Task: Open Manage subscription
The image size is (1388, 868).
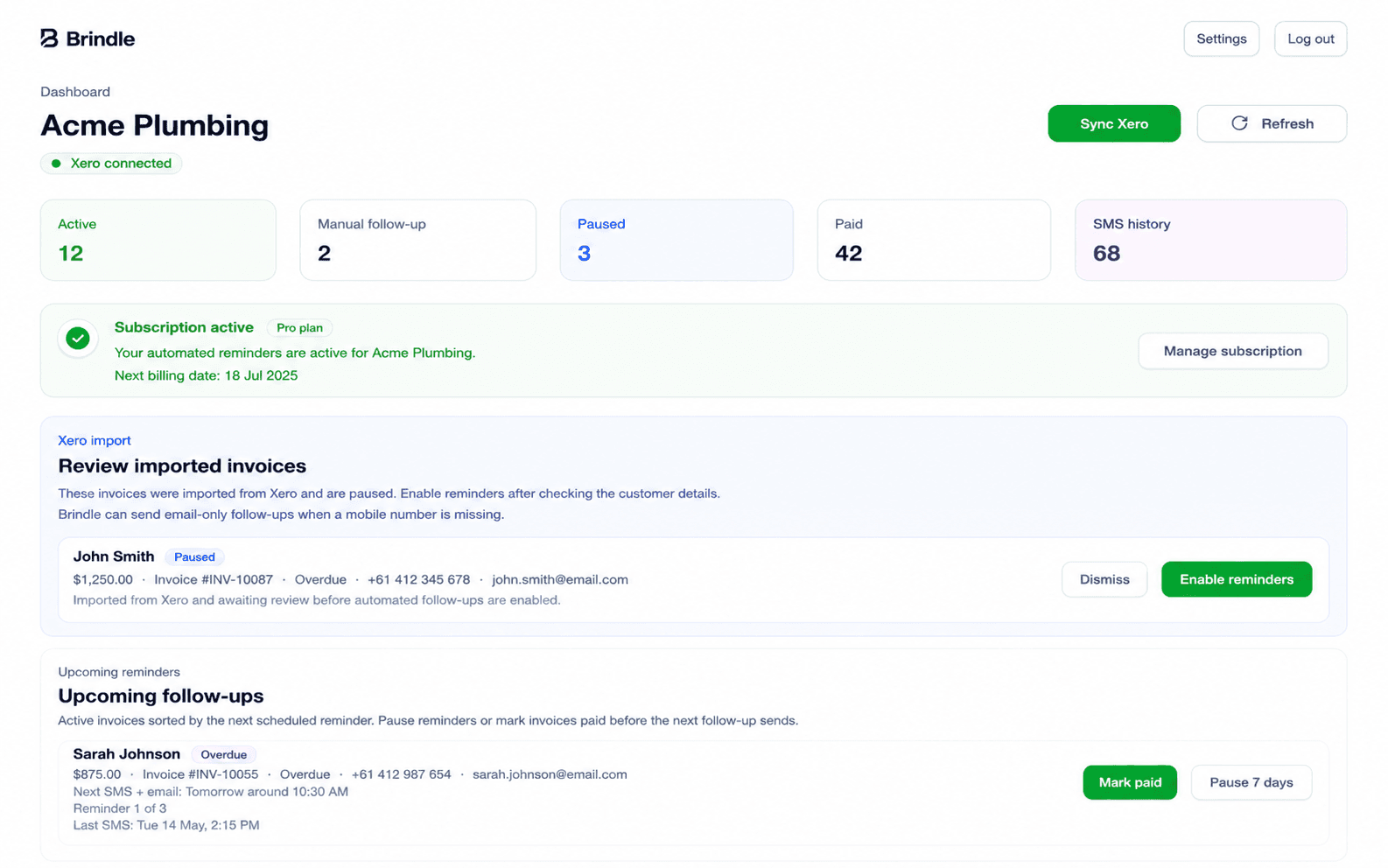Action: (x=1232, y=351)
